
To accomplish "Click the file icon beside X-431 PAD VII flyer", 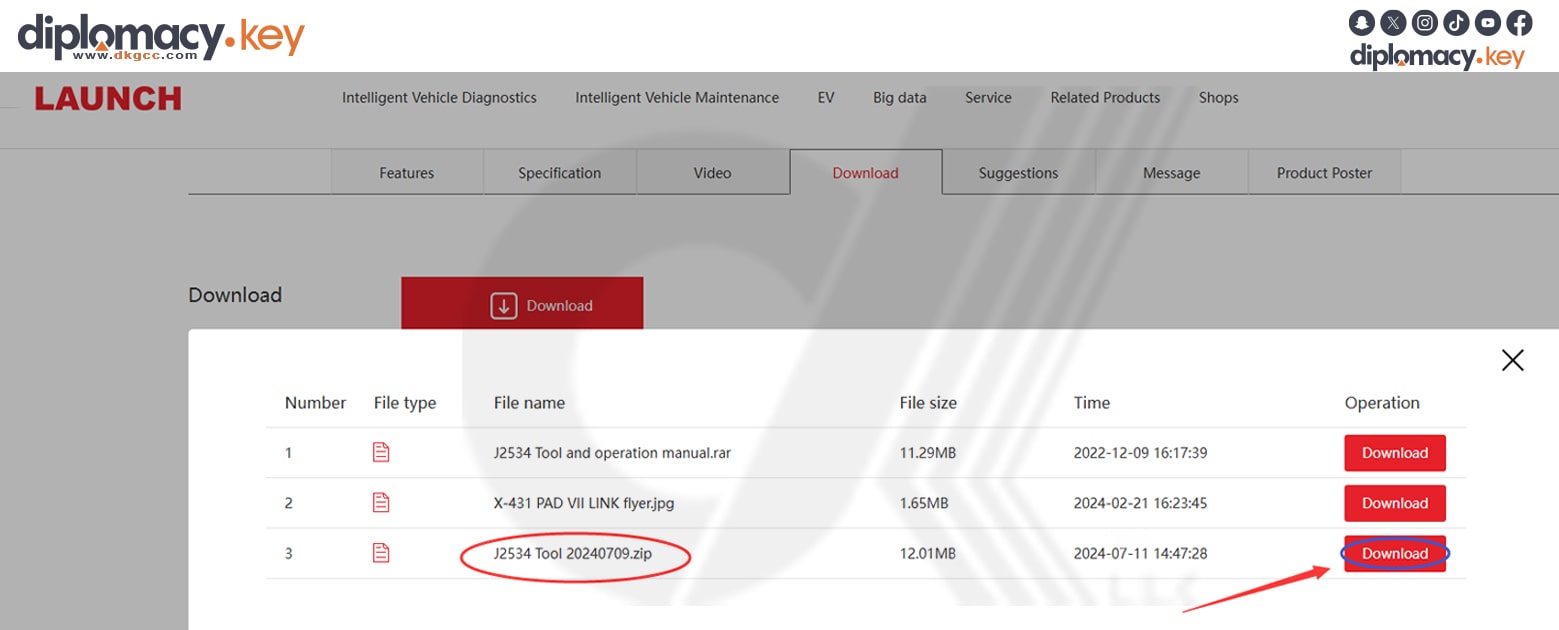I will (x=380, y=503).
